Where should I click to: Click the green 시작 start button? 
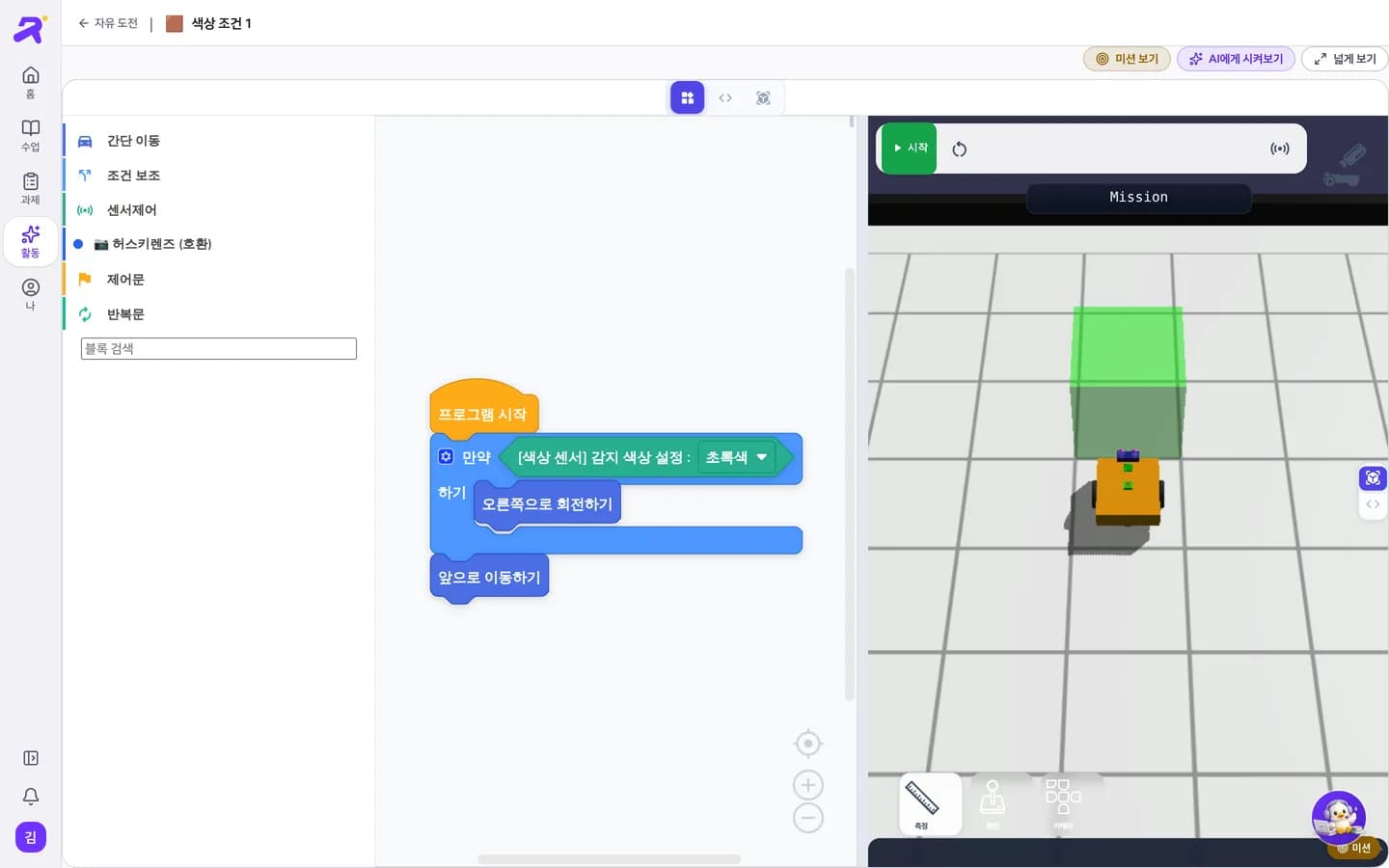pos(909,149)
